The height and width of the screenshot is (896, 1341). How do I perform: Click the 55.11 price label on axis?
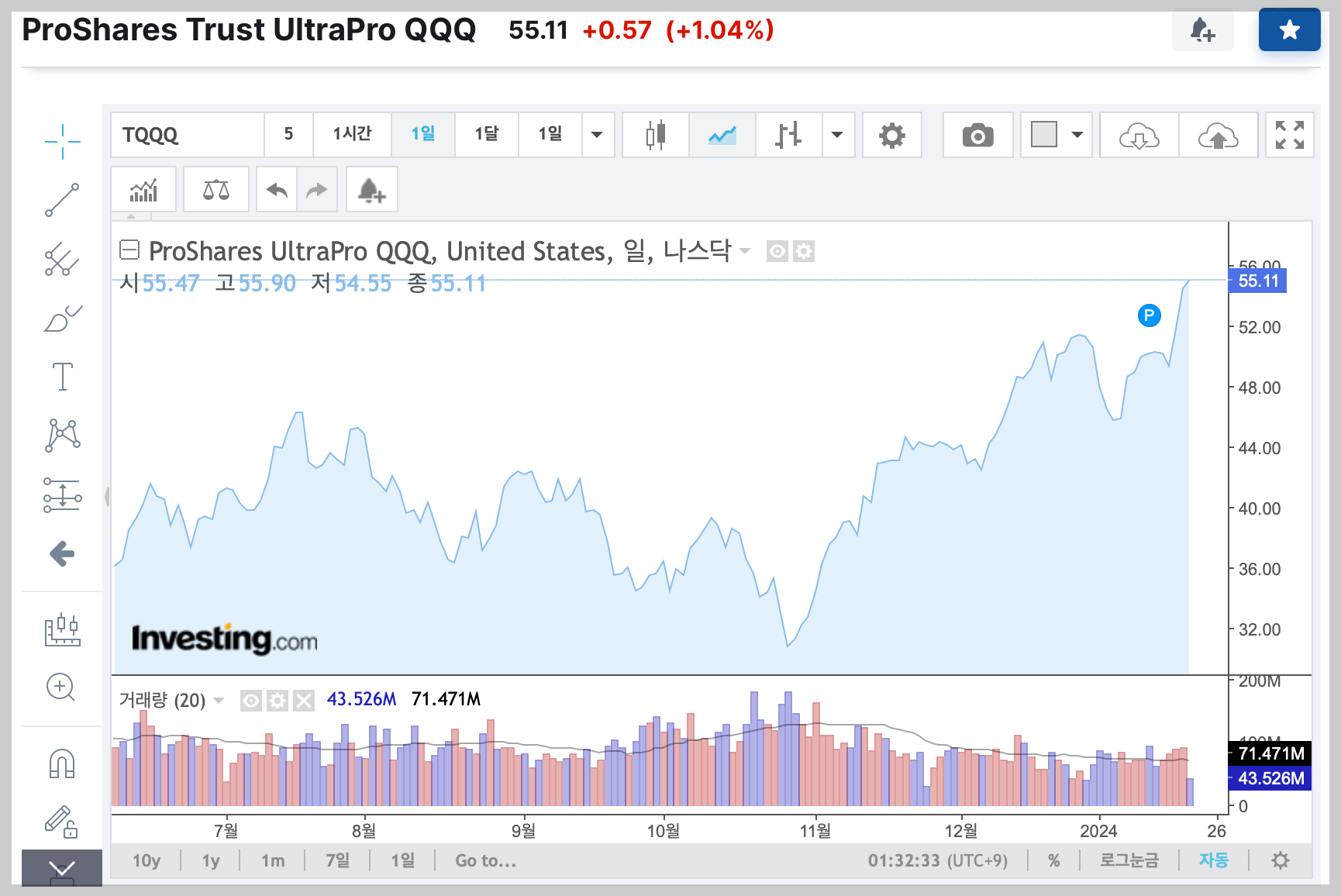pos(1258,281)
